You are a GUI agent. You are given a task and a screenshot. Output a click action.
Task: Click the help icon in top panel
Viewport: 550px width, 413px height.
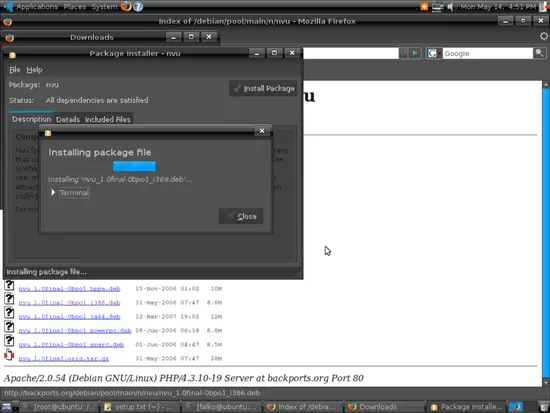coord(138,6)
